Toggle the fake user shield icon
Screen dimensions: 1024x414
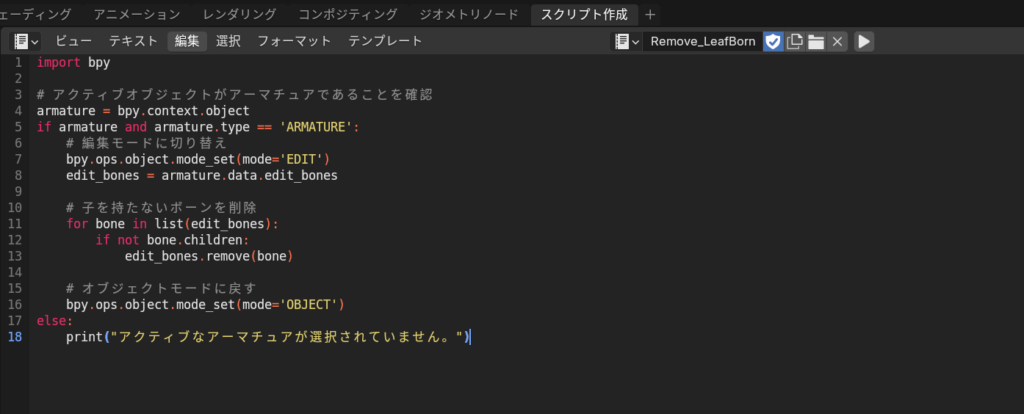coord(773,42)
